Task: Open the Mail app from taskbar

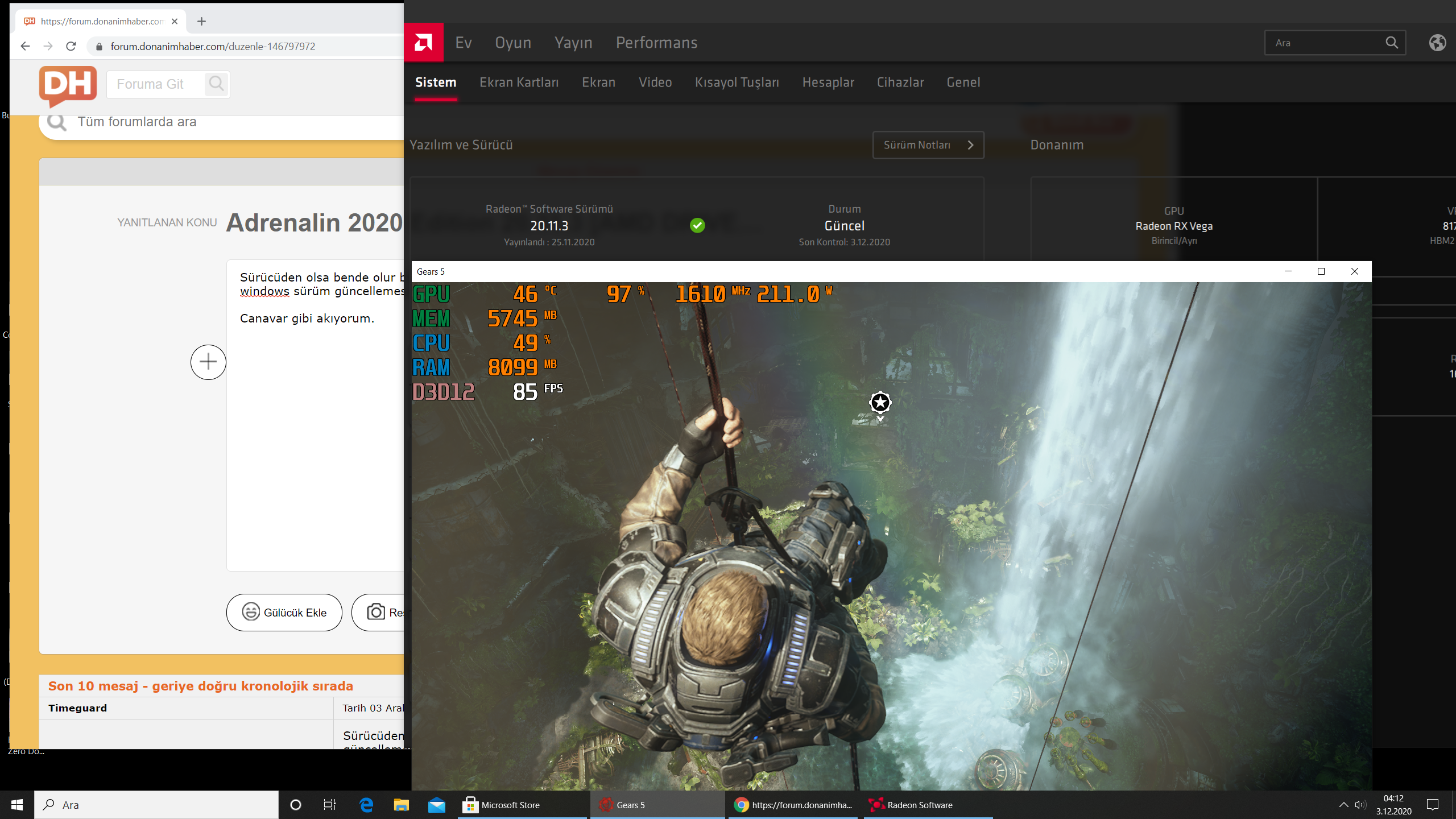Action: click(x=437, y=805)
